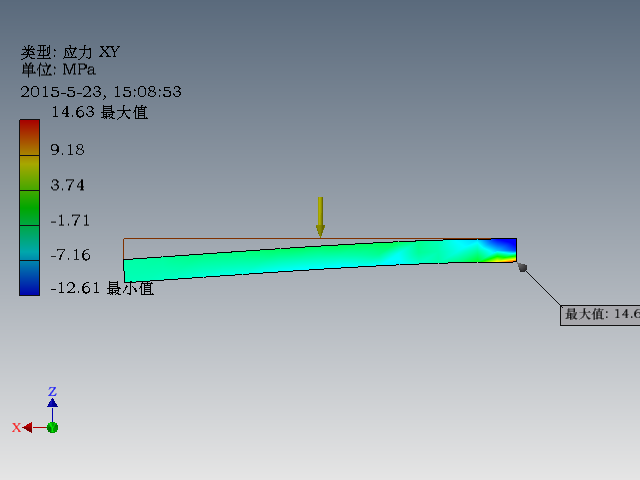The width and height of the screenshot is (640, 480).
Task: Click the red X axis arrow
Action: [x=28, y=427]
